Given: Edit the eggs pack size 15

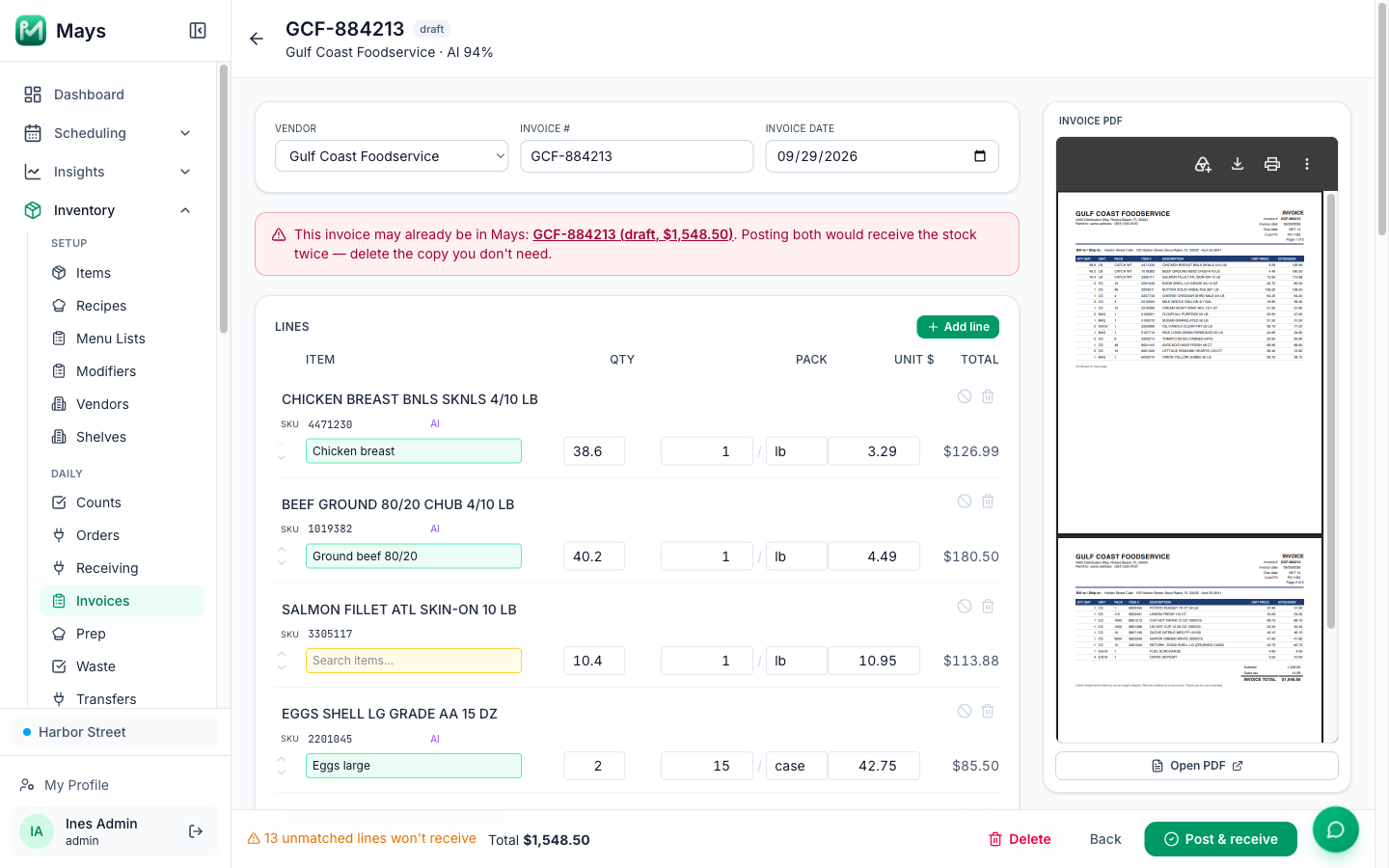Looking at the screenshot, I should (707, 766).
